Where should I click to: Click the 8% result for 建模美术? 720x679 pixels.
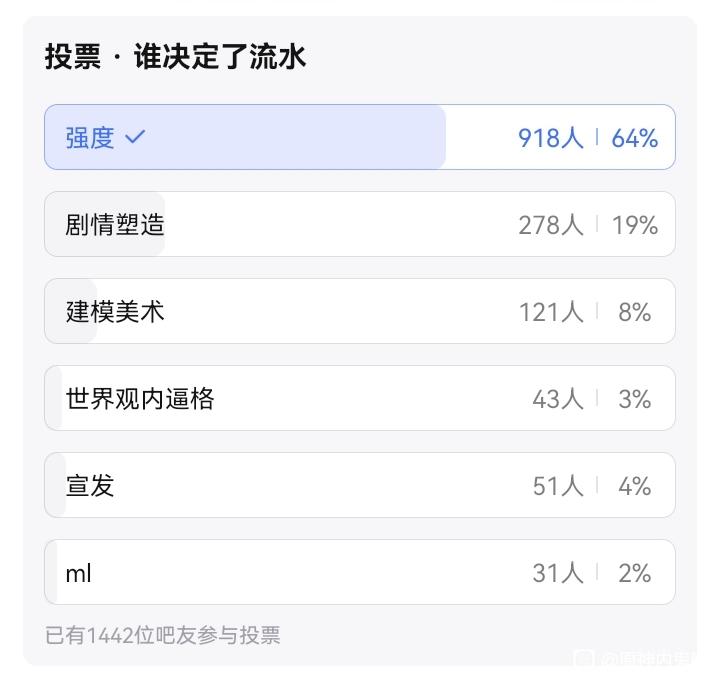tap(634, 312)
